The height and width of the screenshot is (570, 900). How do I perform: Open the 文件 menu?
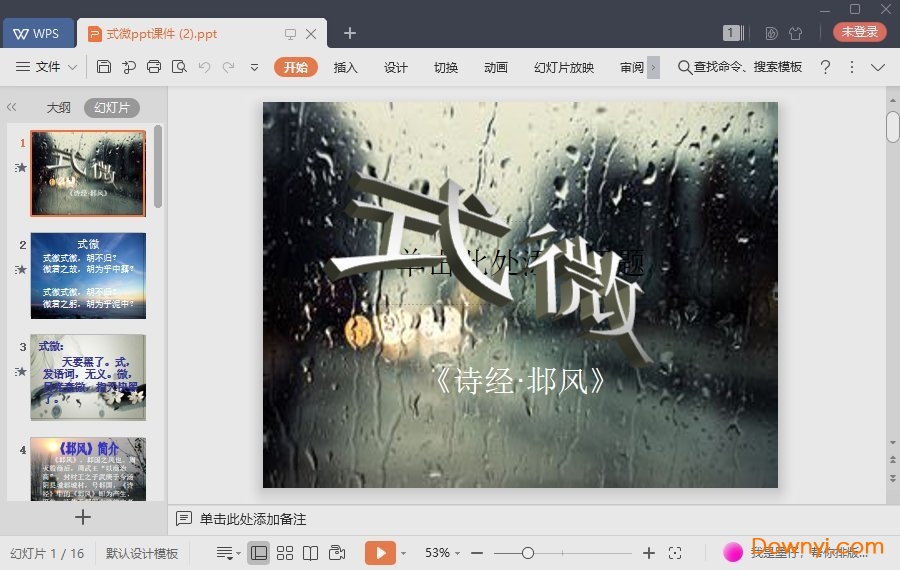(48, 67)
